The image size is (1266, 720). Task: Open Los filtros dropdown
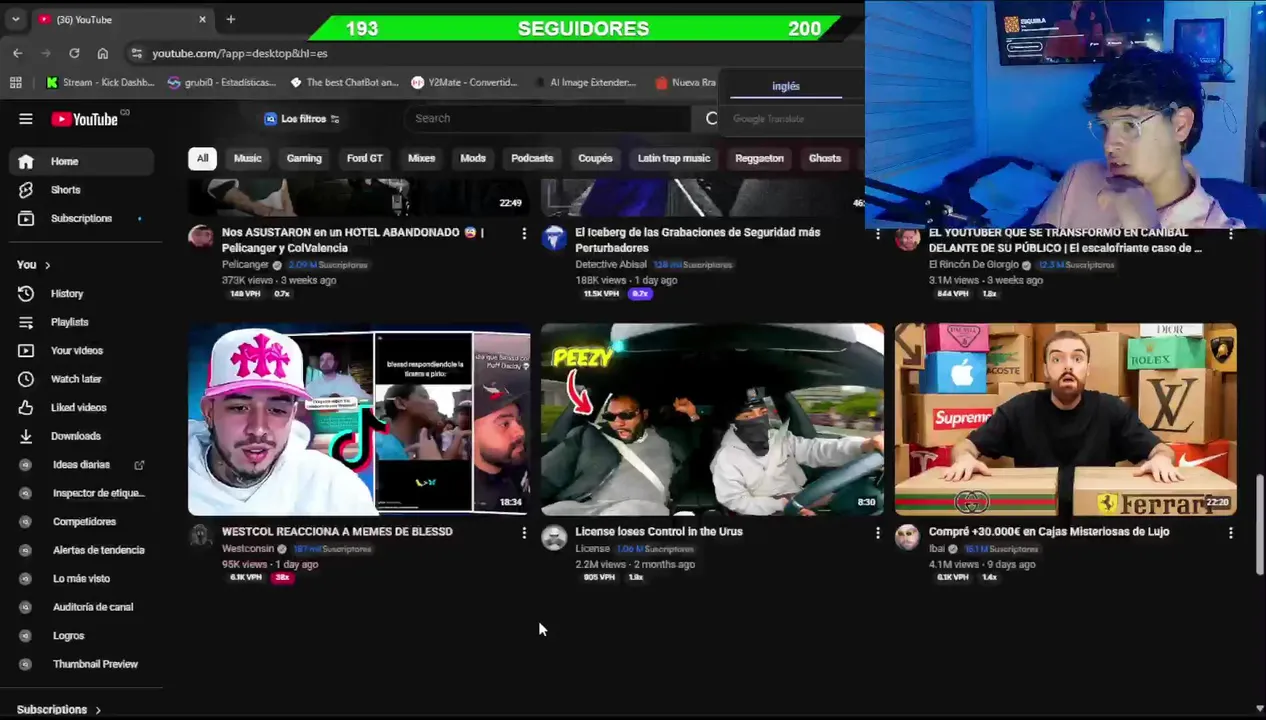(302, 118)
